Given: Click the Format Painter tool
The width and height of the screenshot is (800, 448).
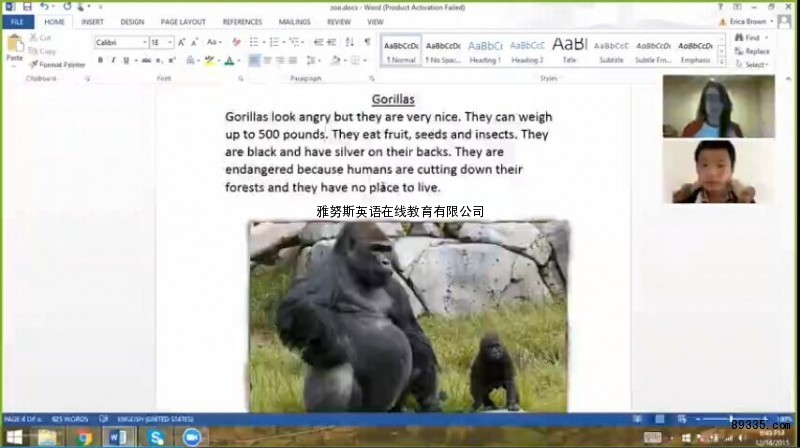Looking at the screenshot, I should coord(57,65).
